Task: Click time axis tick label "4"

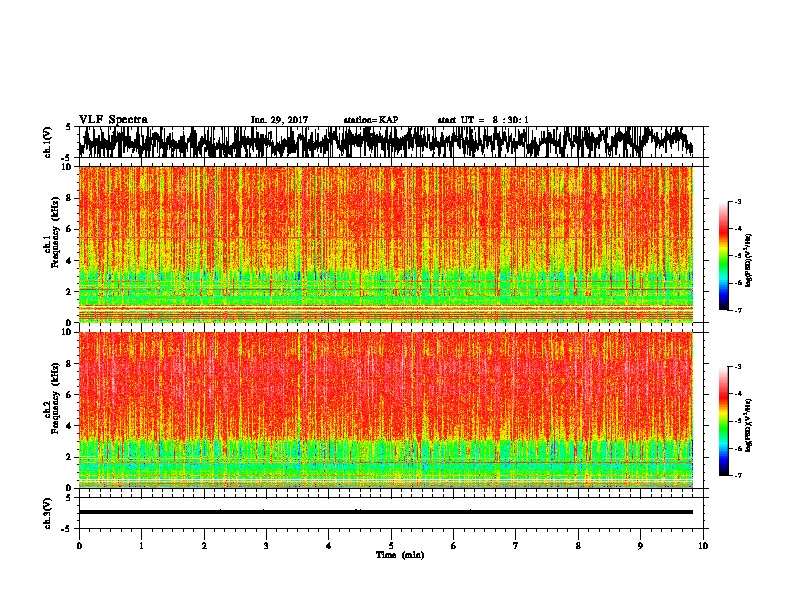Action: click(329, 546)
